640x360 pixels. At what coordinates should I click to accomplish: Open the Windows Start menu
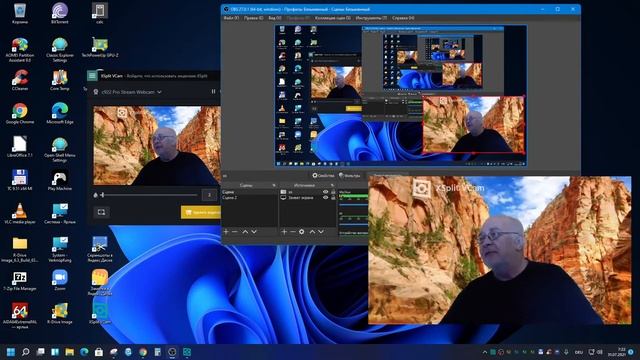11,352
